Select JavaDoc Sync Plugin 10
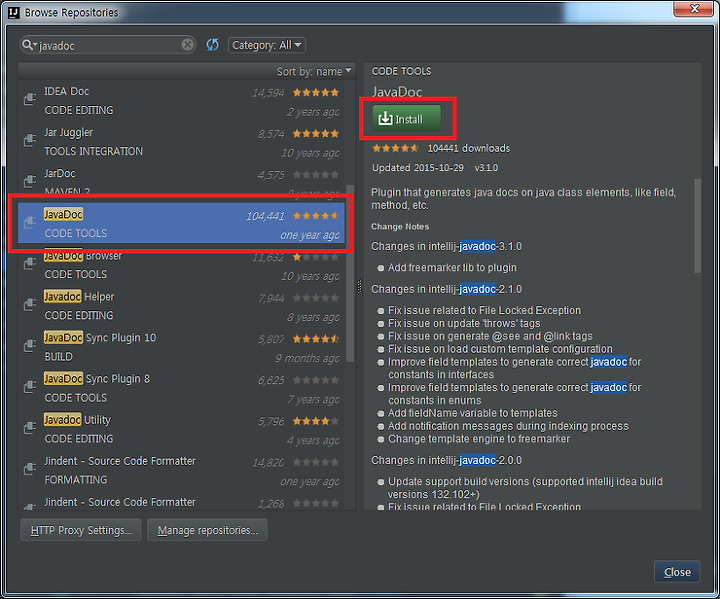 182,347
